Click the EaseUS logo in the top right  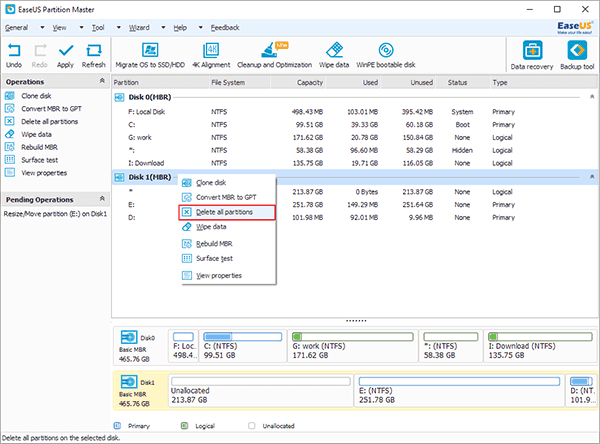(575, 28)
